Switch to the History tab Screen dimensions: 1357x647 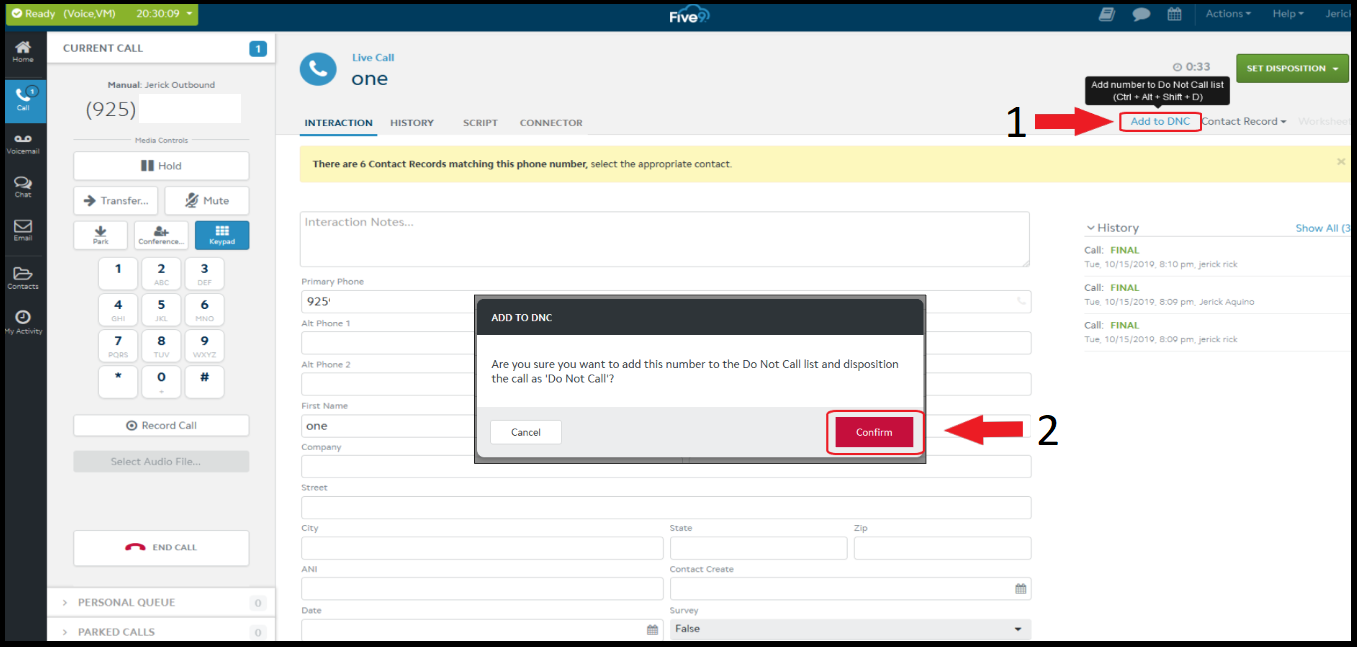(411, 123)
